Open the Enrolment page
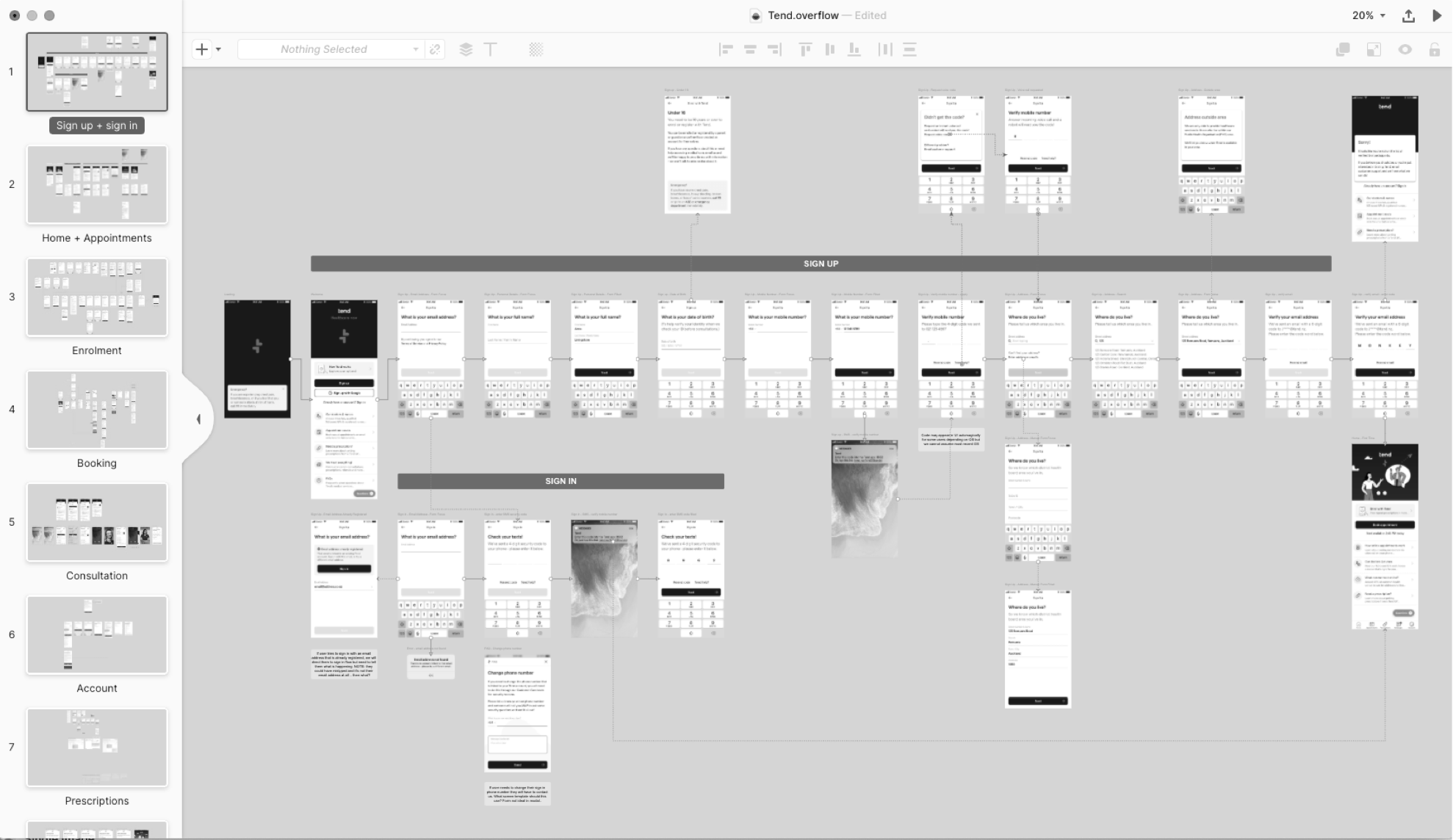Viewport: 1453px width, 840px height. point(96,297)
